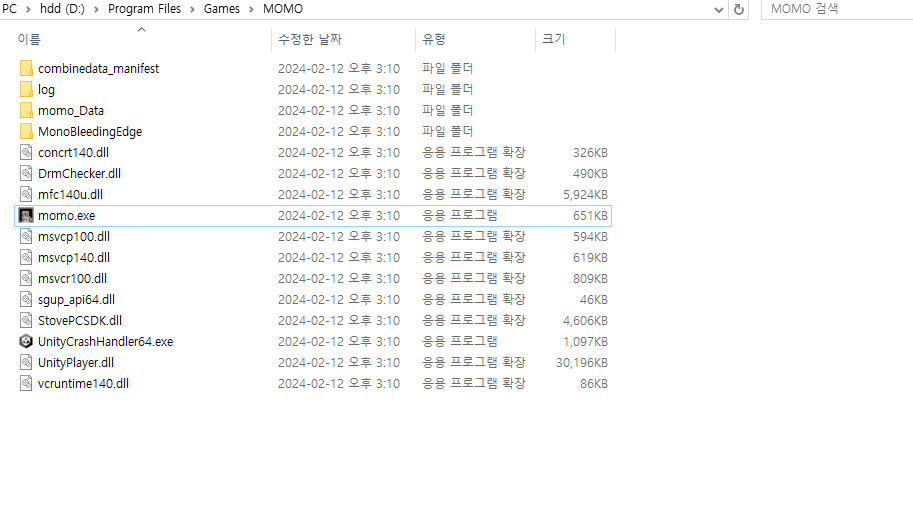Screen dimensions: 913x516
Task: Click MOMO in the breadcrumb path
Action: tap(283, 9)
